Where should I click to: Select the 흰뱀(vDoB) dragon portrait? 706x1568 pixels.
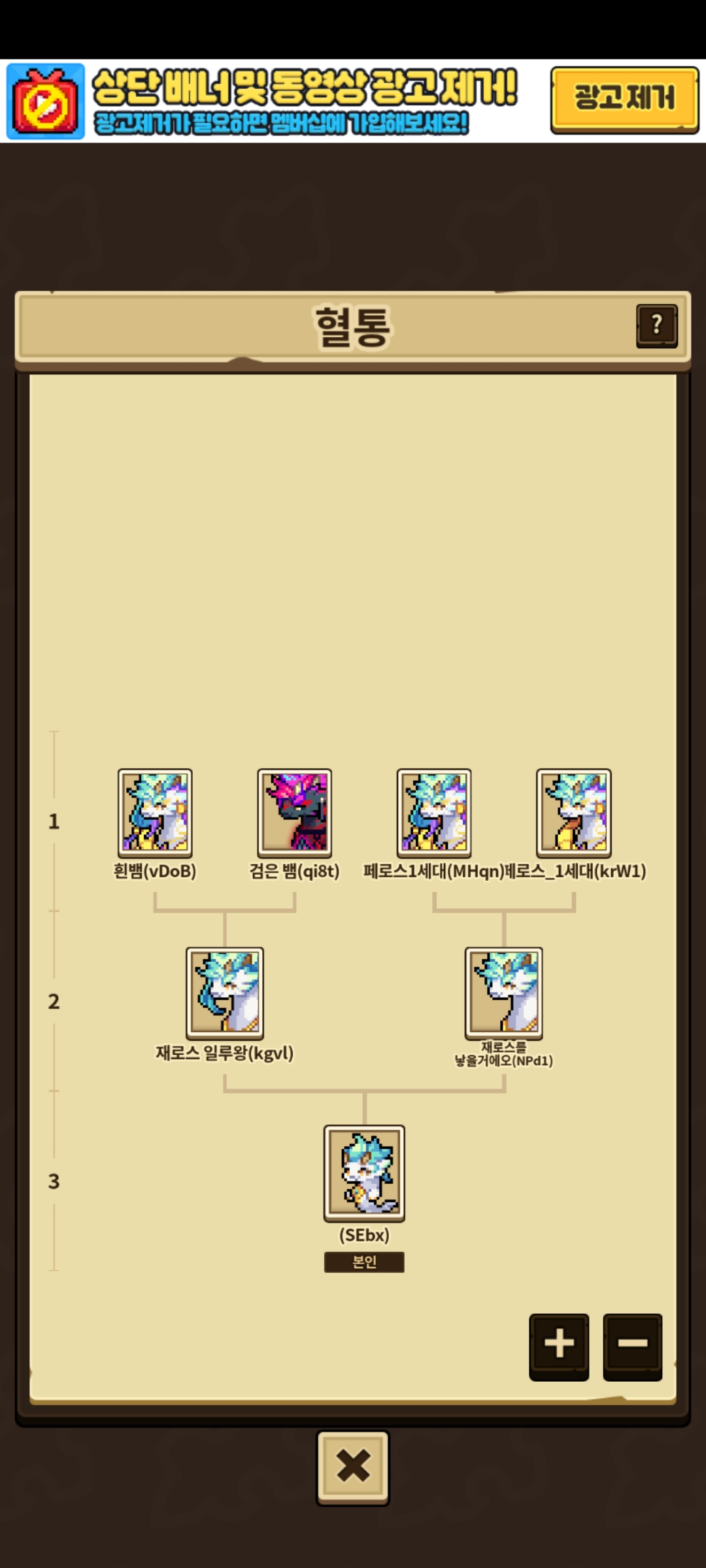click(x=155, y=813)
